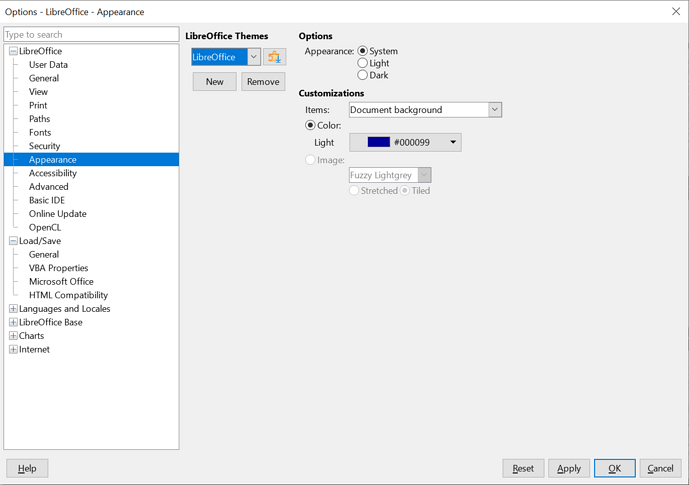This screenshot has width=689, height=485.
Task: Open the Advanced settings page
Action: coord(49,187)
